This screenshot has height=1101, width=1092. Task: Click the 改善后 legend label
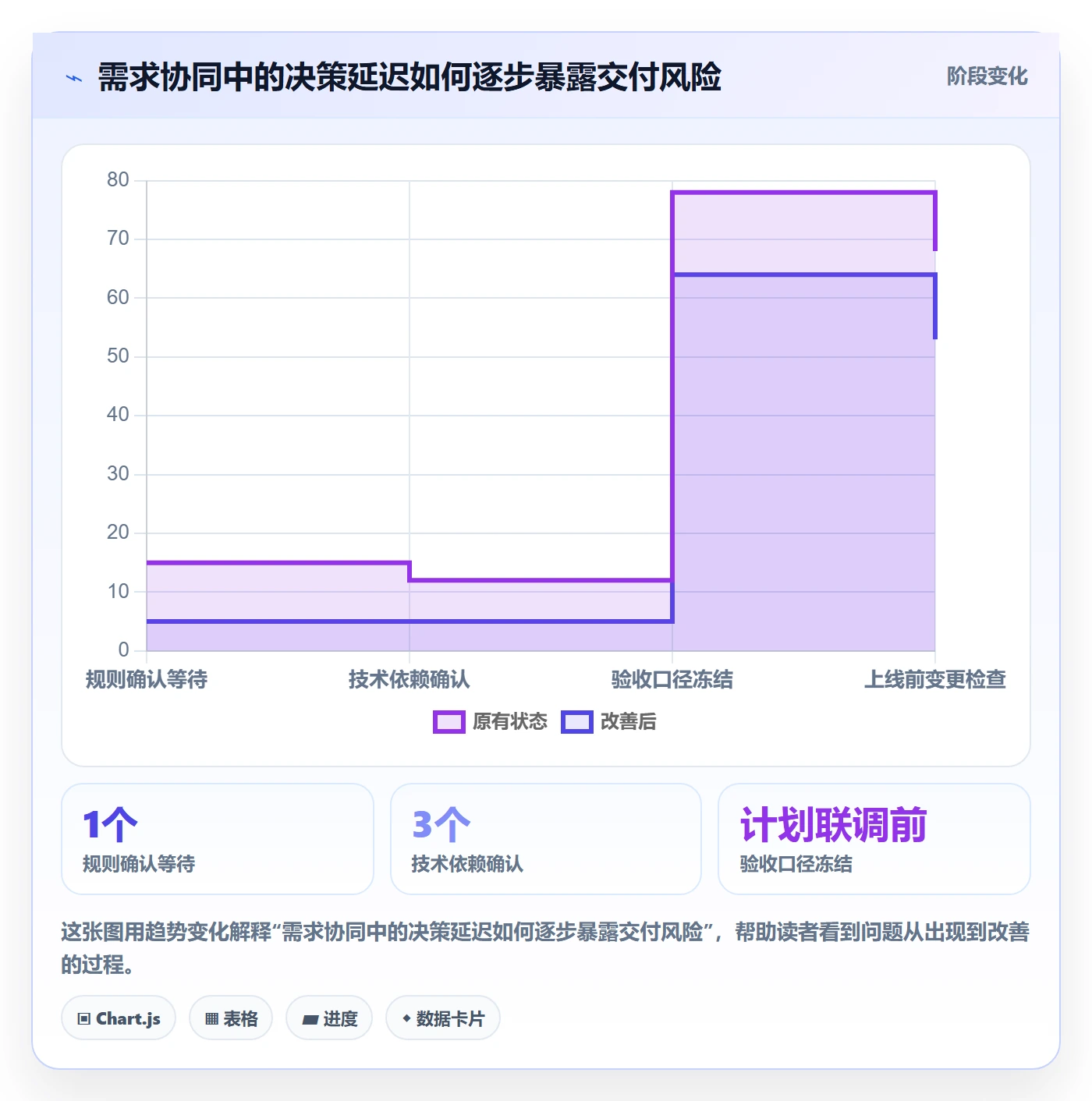629,722
